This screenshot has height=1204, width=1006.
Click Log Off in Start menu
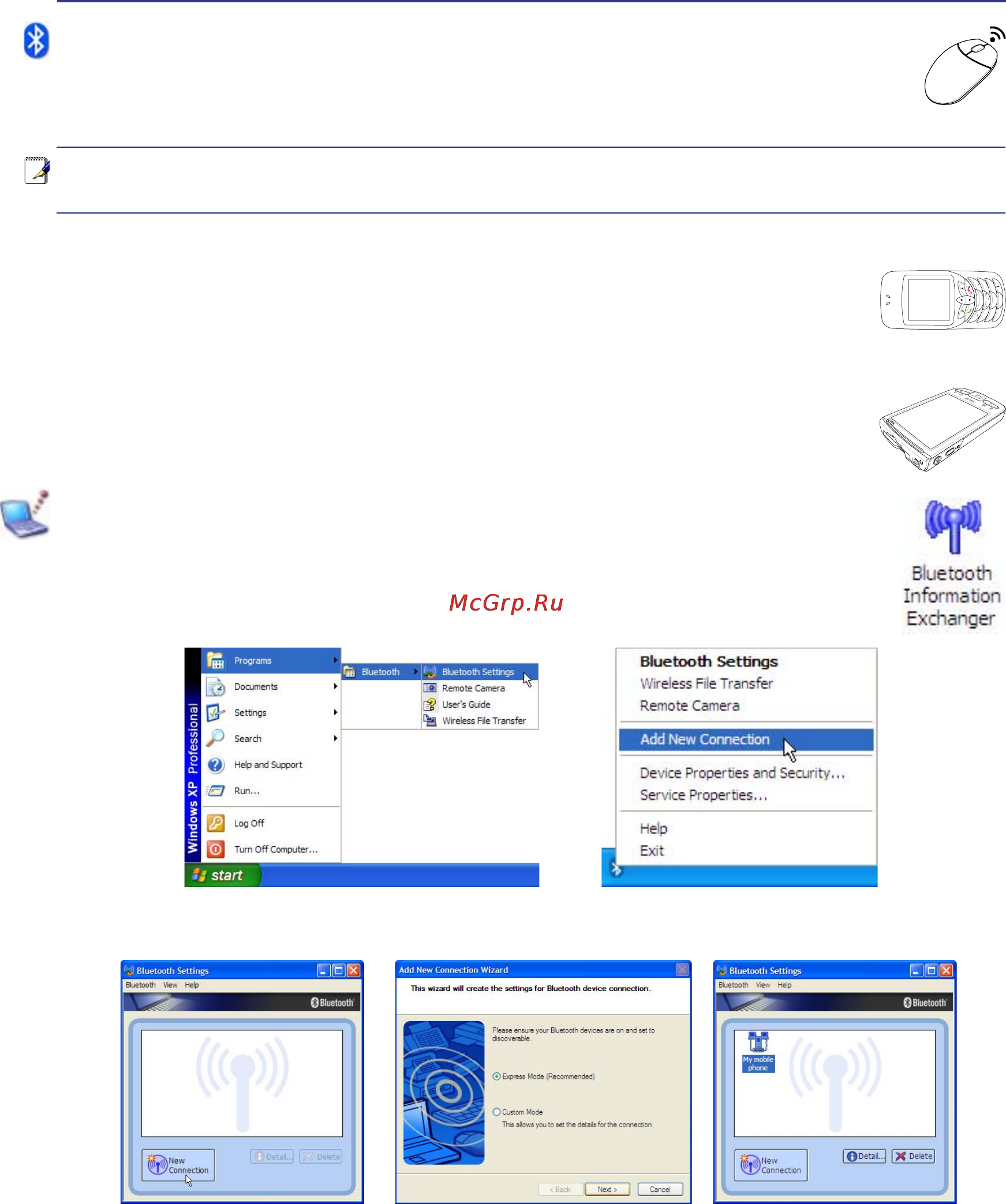(271, 823)
